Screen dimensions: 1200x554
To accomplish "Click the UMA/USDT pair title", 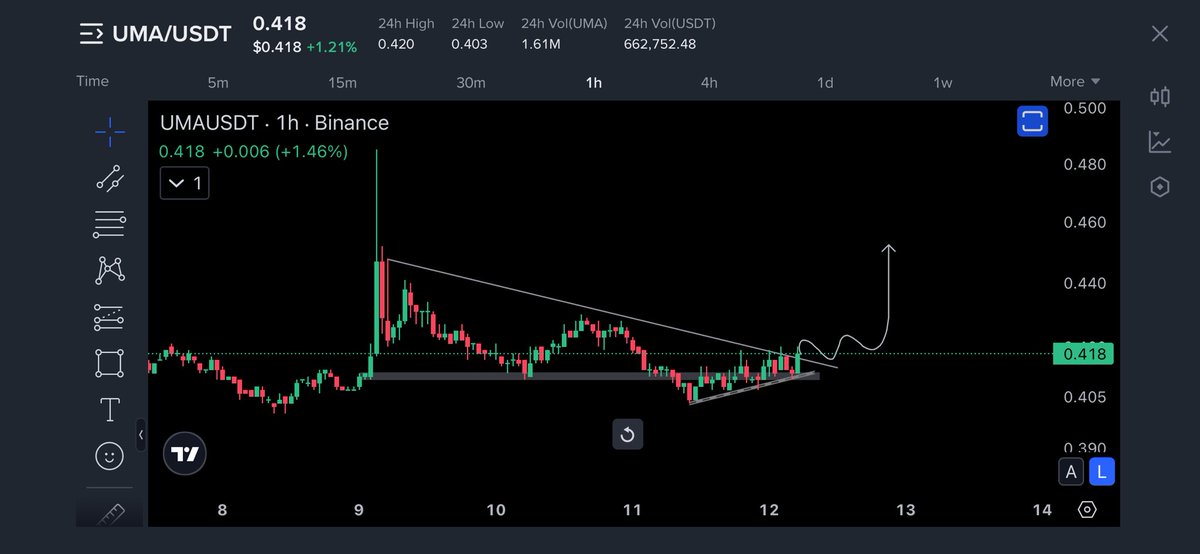I will point(170,34).
